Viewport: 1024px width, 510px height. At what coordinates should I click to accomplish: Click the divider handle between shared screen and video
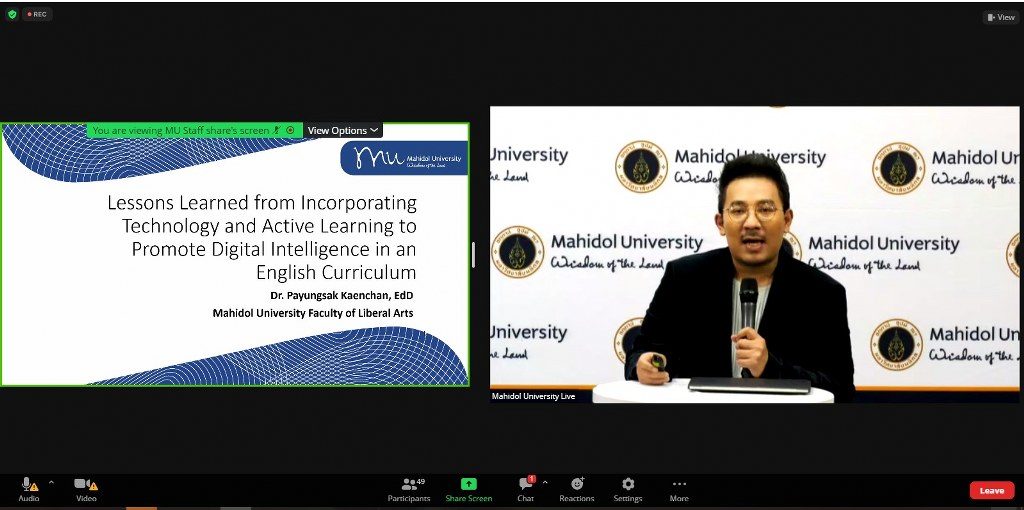pos(473,255)
